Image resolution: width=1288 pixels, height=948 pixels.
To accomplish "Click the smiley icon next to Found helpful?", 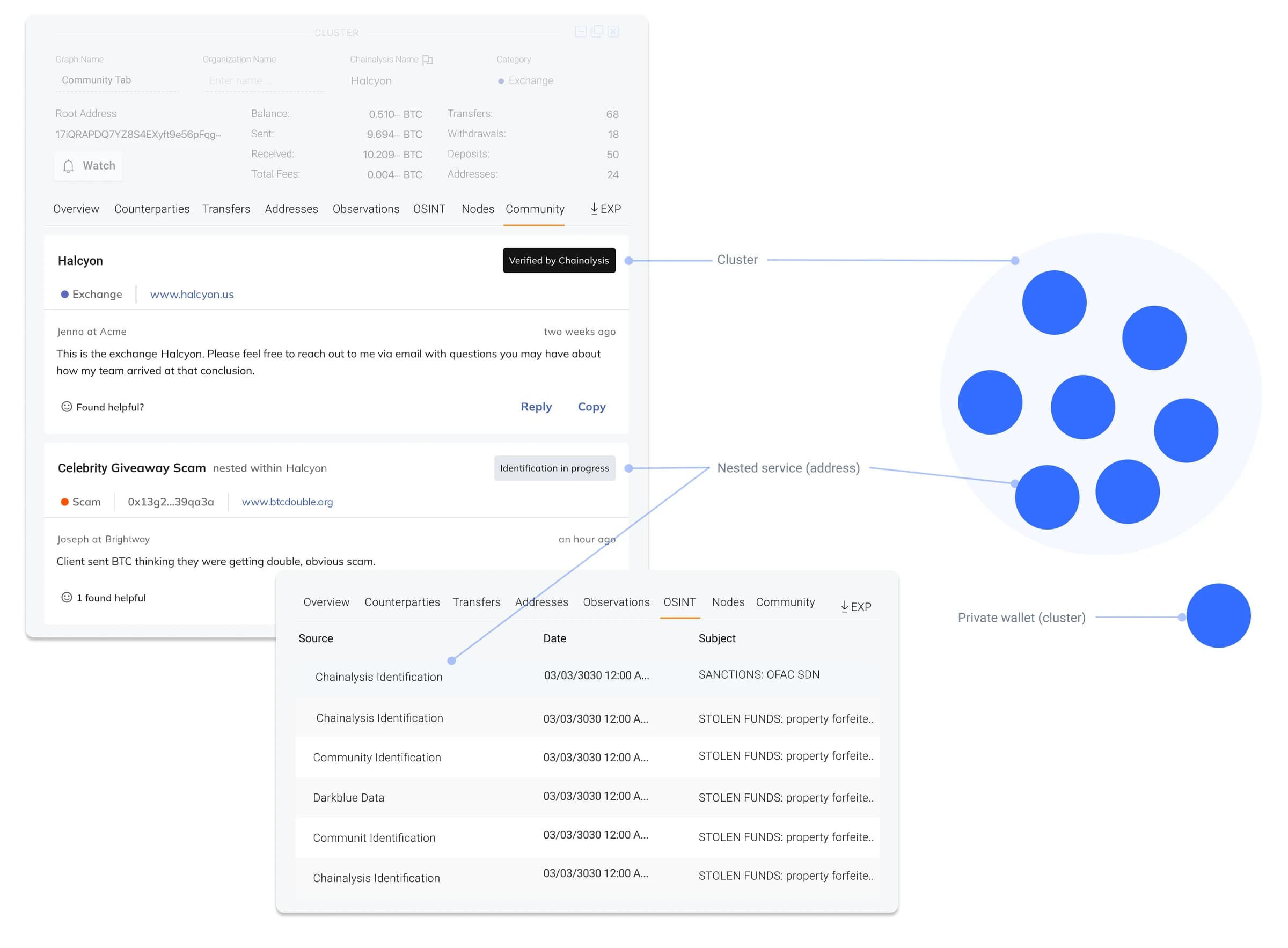I will (67, 407).
